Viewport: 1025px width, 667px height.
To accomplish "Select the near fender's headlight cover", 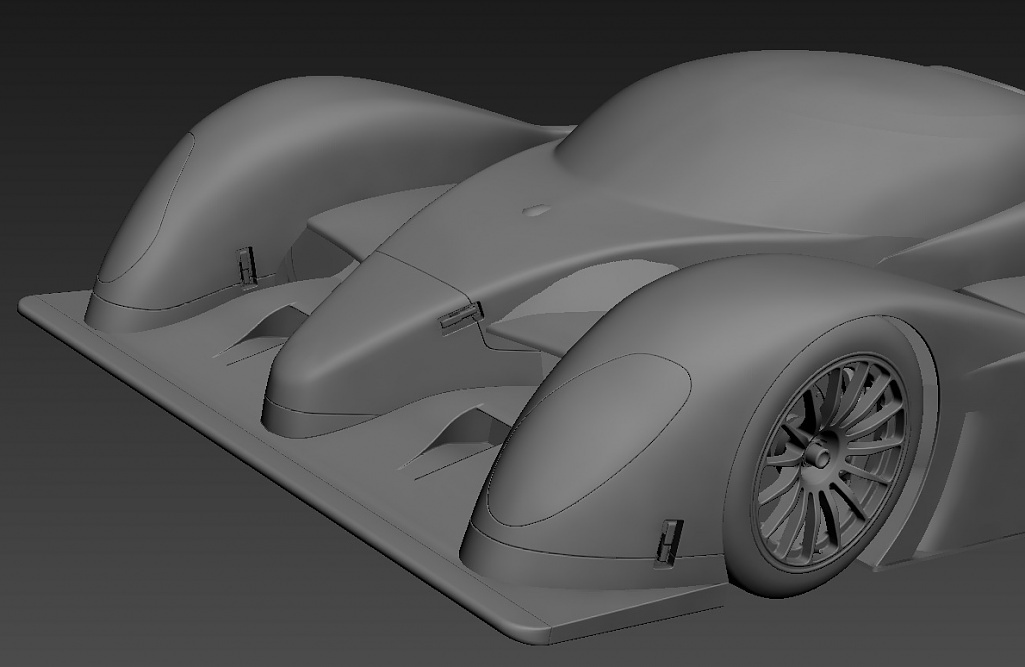I will (x=588, y=439).
